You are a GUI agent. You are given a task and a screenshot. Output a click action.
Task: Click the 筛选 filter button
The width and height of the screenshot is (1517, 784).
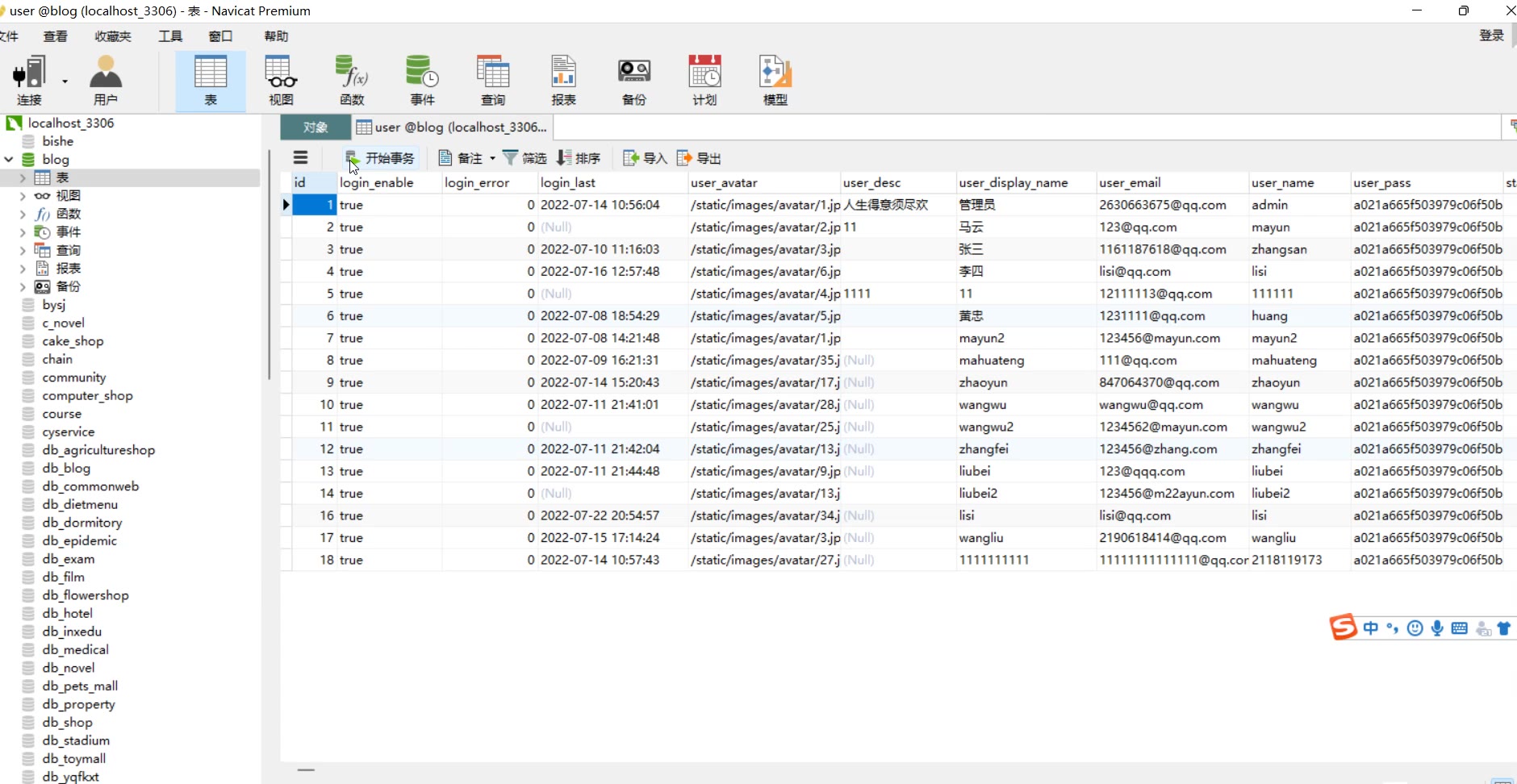(524, 158)
